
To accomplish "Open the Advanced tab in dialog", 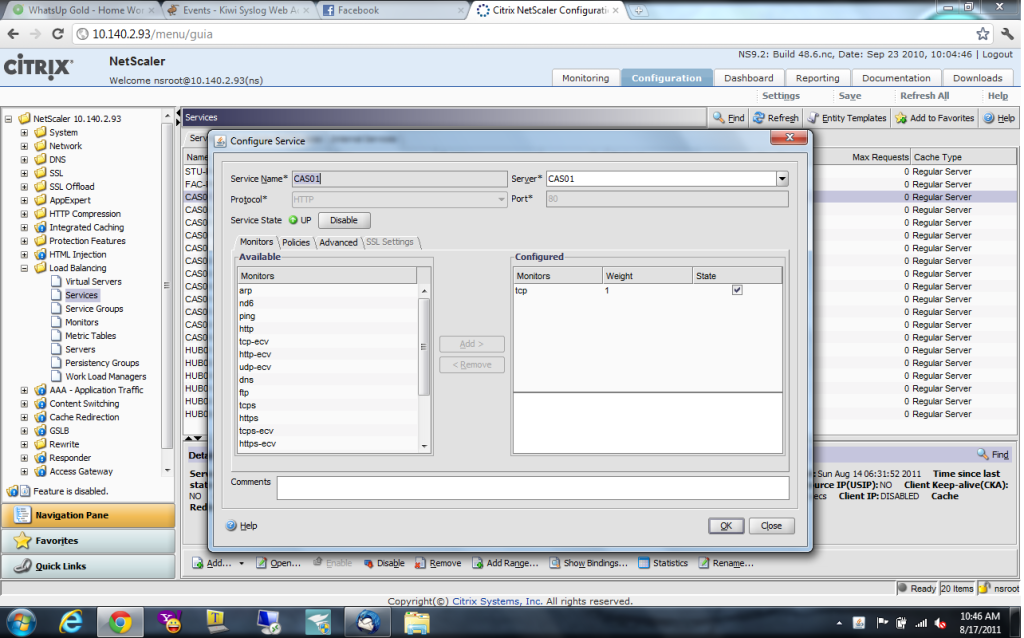I will (x=338, y=242).
